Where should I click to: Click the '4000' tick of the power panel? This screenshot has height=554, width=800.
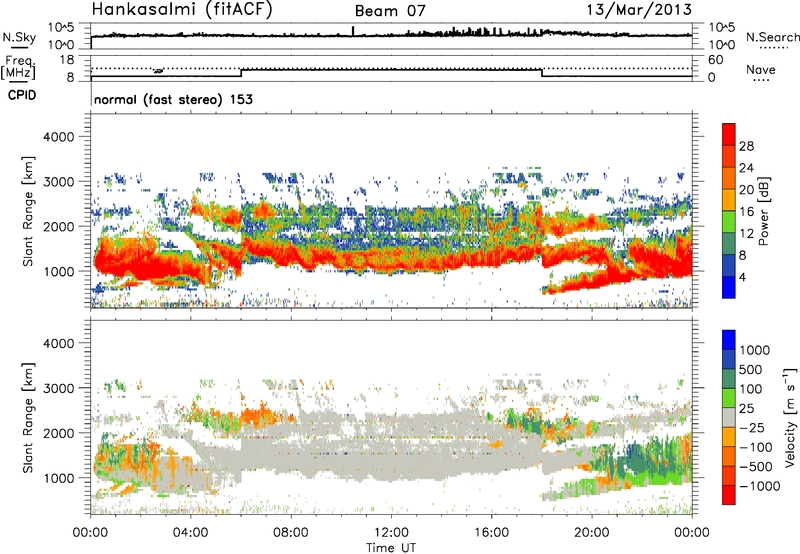58,137
